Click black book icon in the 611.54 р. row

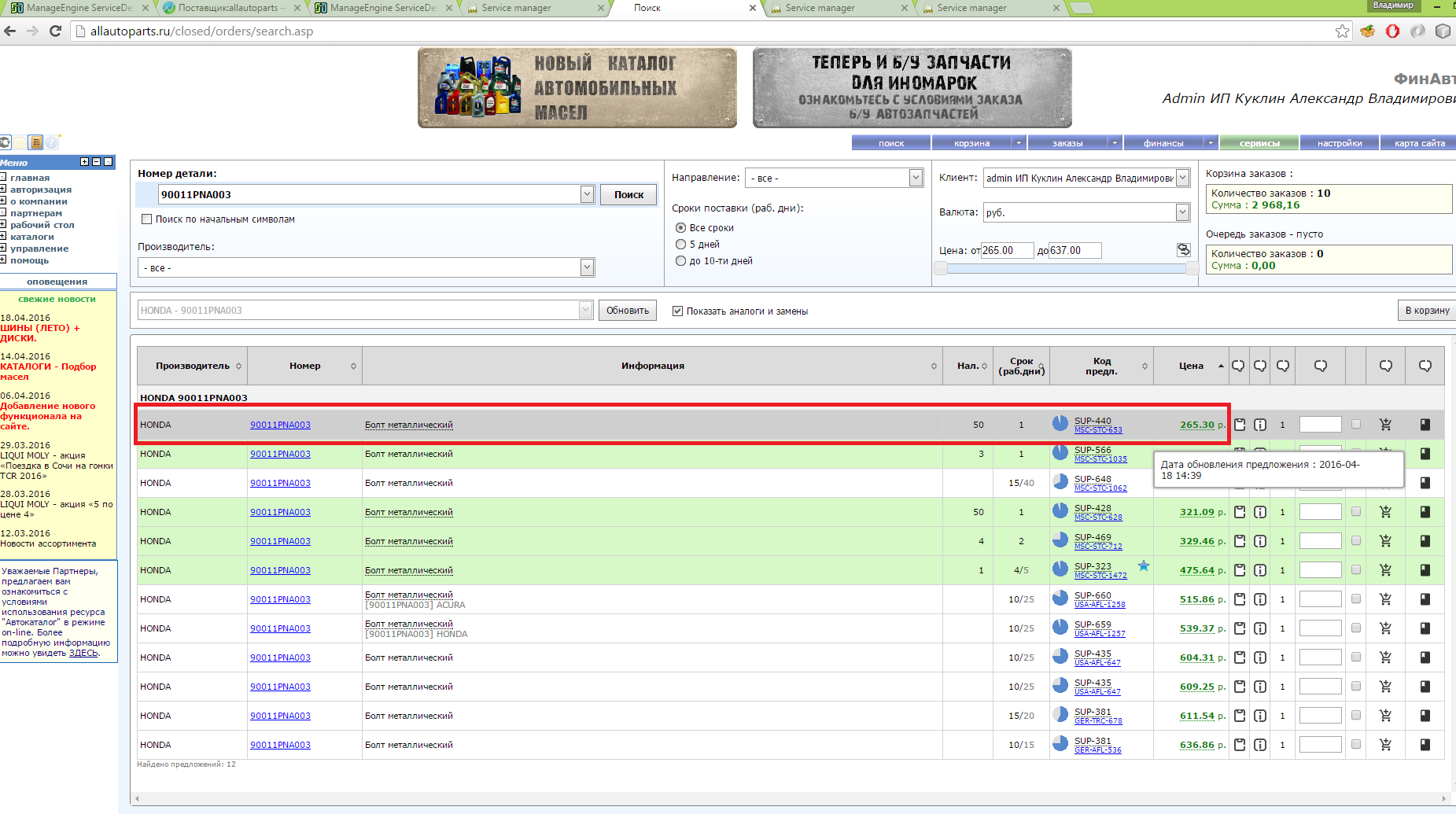1425,716
